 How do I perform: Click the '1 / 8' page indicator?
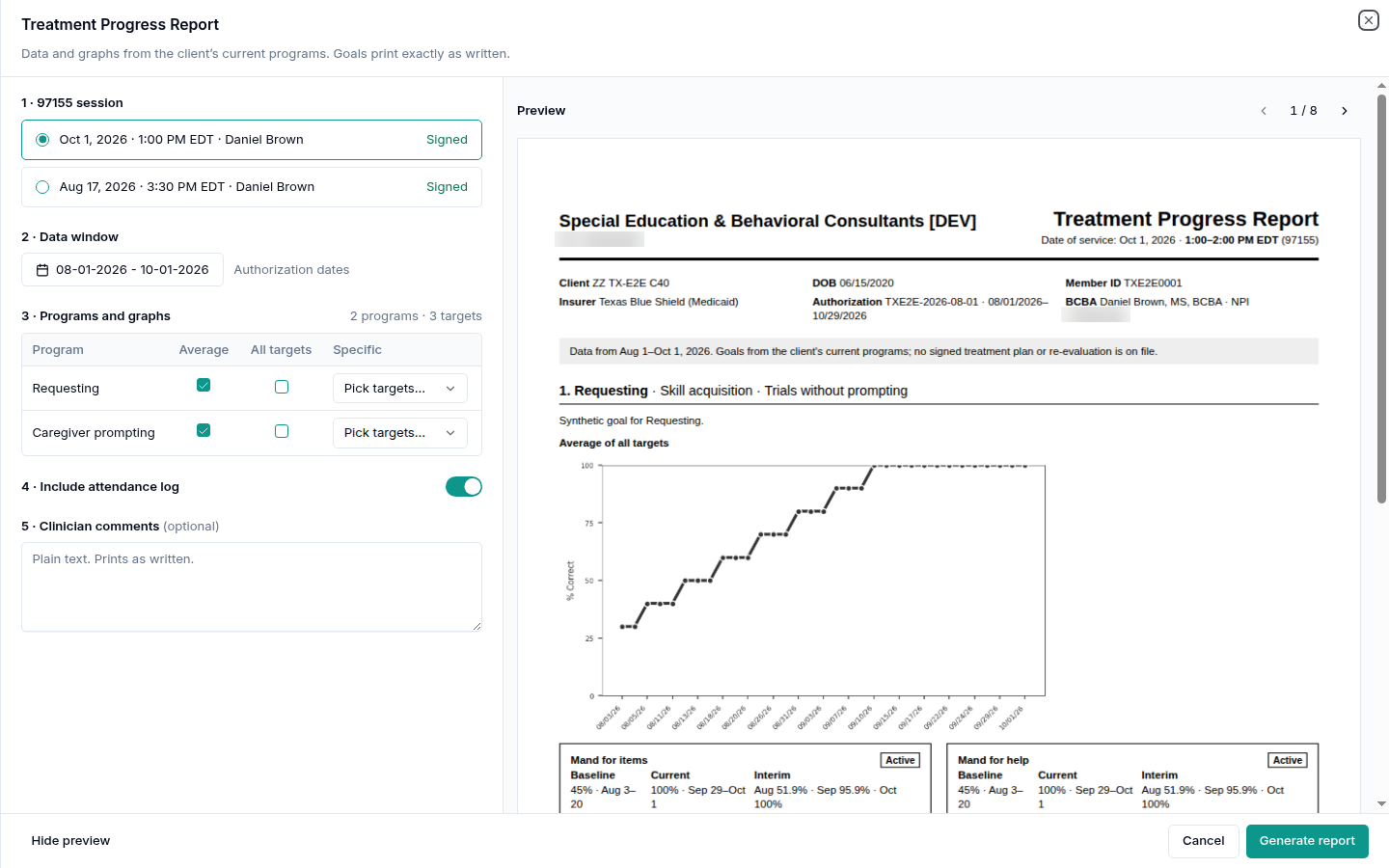click(1303, 111)
